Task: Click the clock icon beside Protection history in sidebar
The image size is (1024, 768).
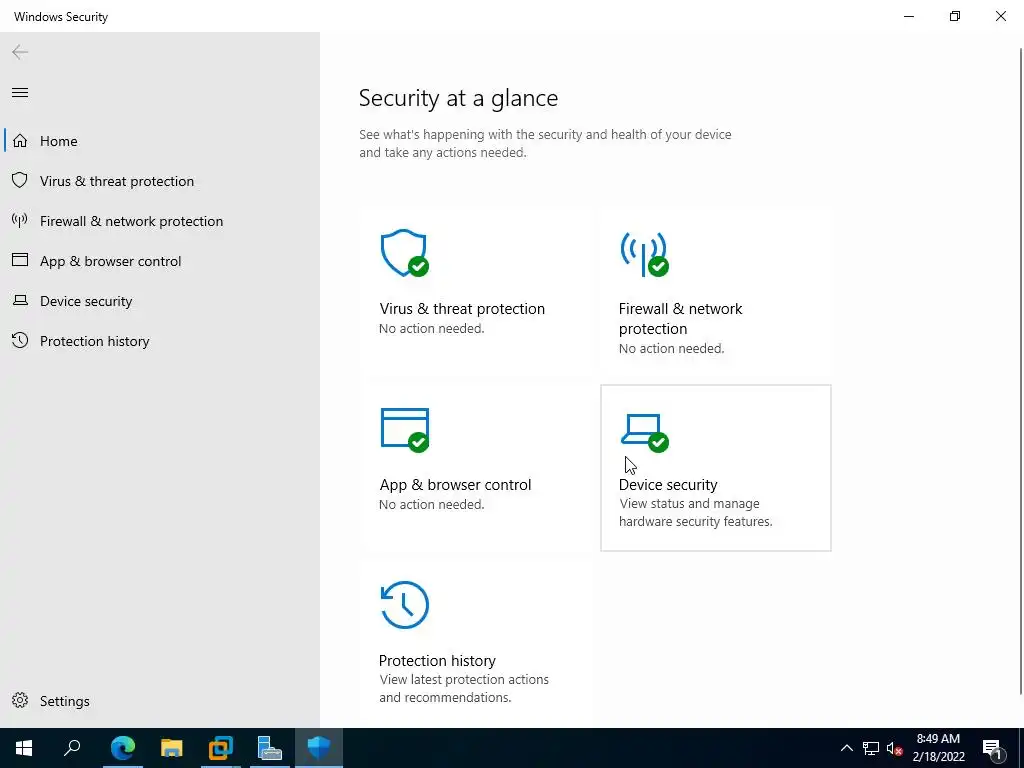Action: [20, 340]
